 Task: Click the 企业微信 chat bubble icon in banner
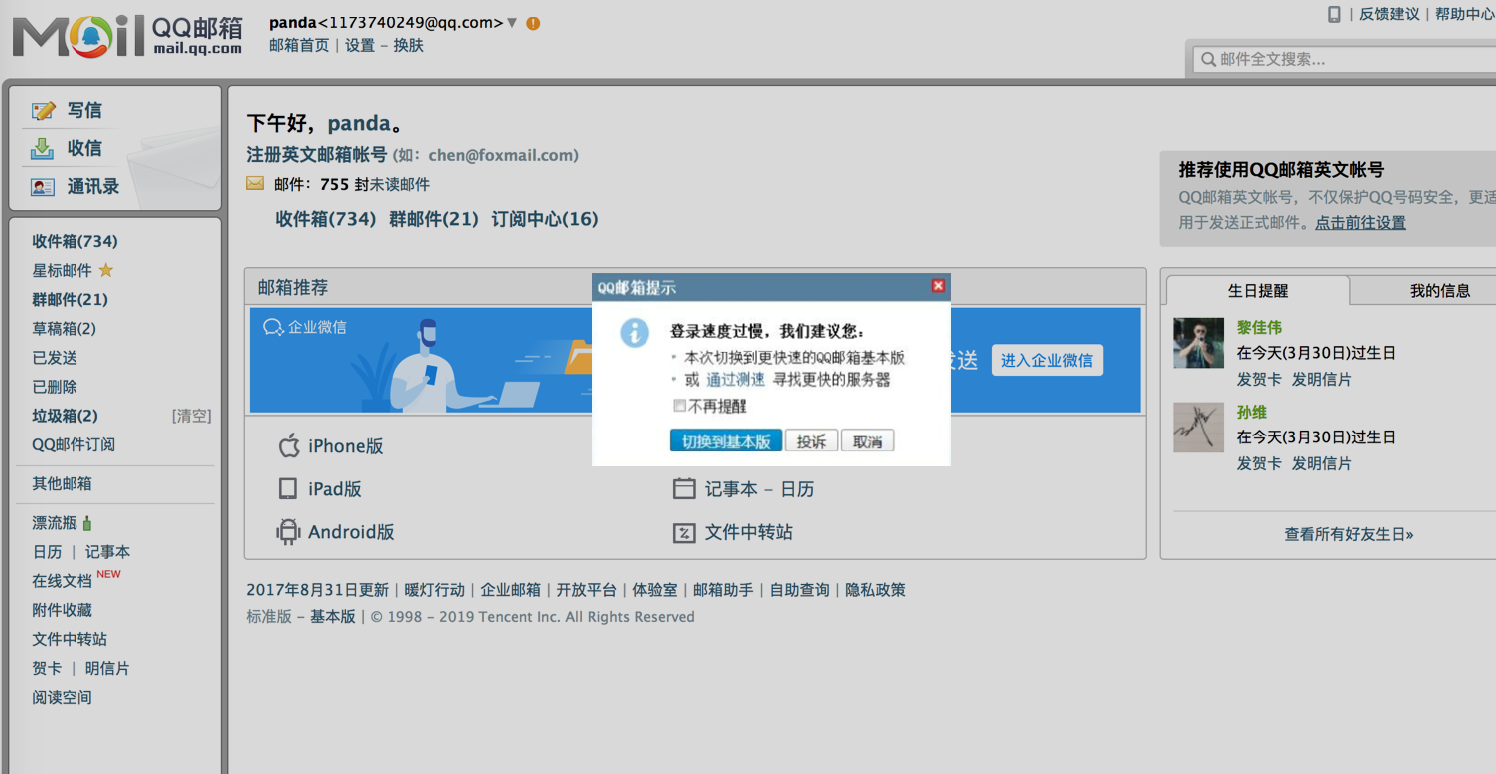pos(273,327)
